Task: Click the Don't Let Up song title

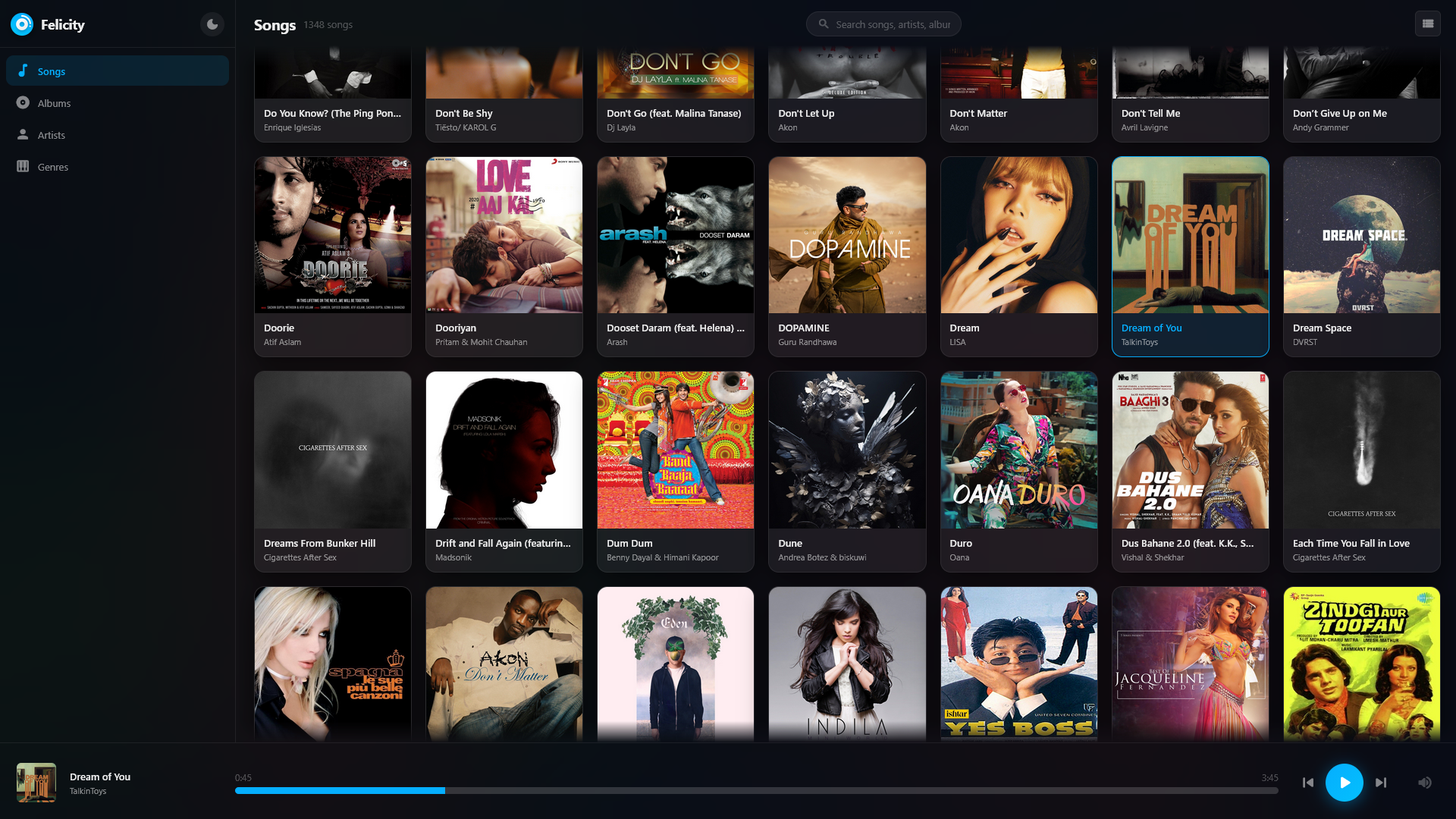Action: 806,113
